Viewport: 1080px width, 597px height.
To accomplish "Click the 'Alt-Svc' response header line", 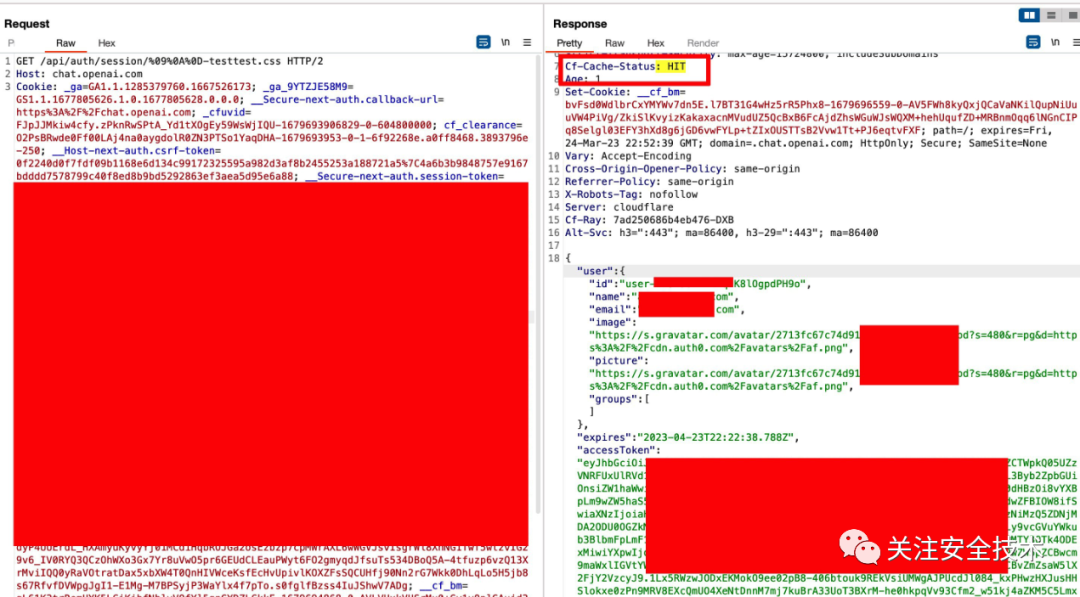I will [721, 233].
